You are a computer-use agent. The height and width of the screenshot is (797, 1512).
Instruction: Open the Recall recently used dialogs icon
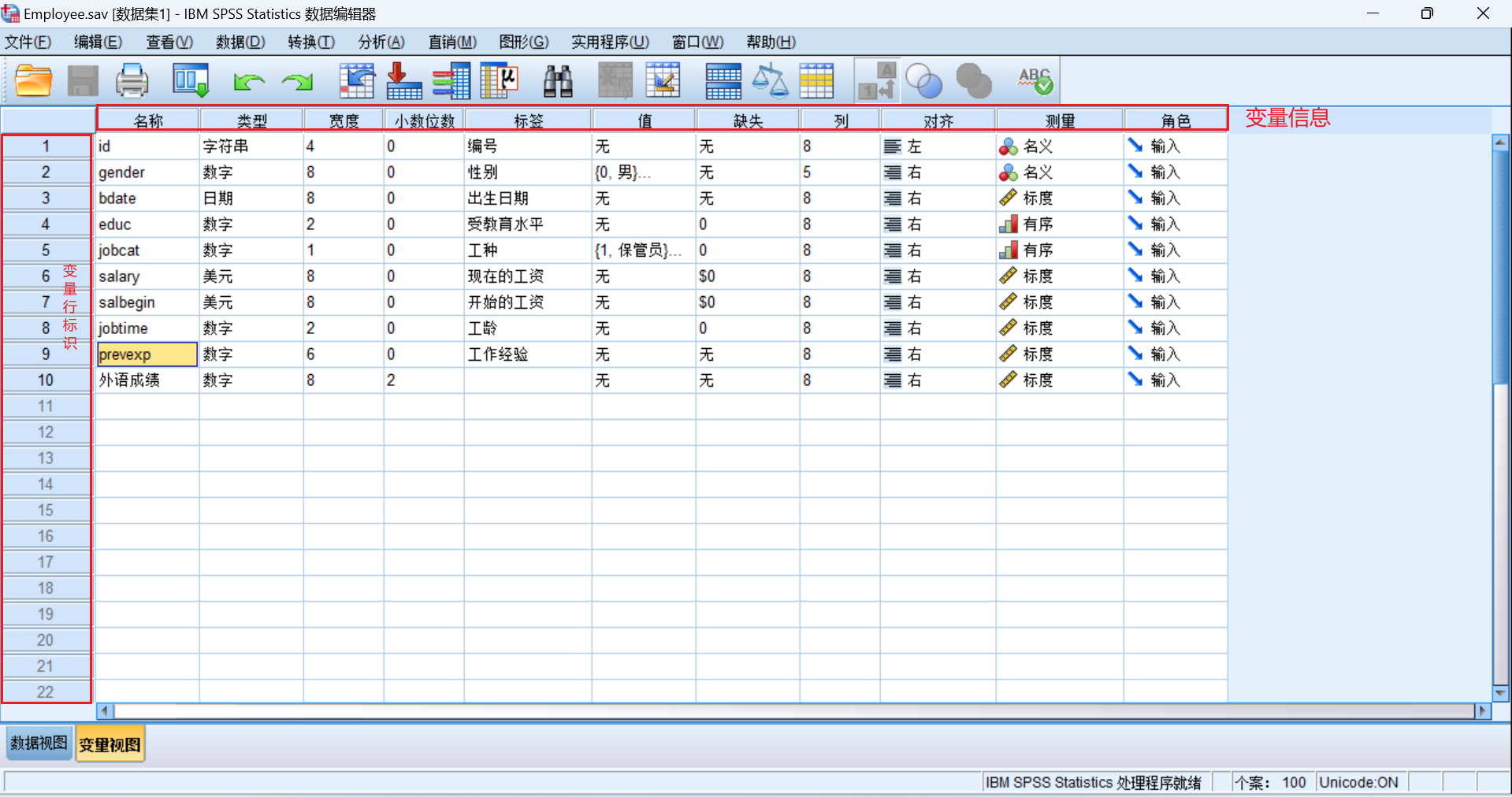pyautogui.click(x=191, y=81)
